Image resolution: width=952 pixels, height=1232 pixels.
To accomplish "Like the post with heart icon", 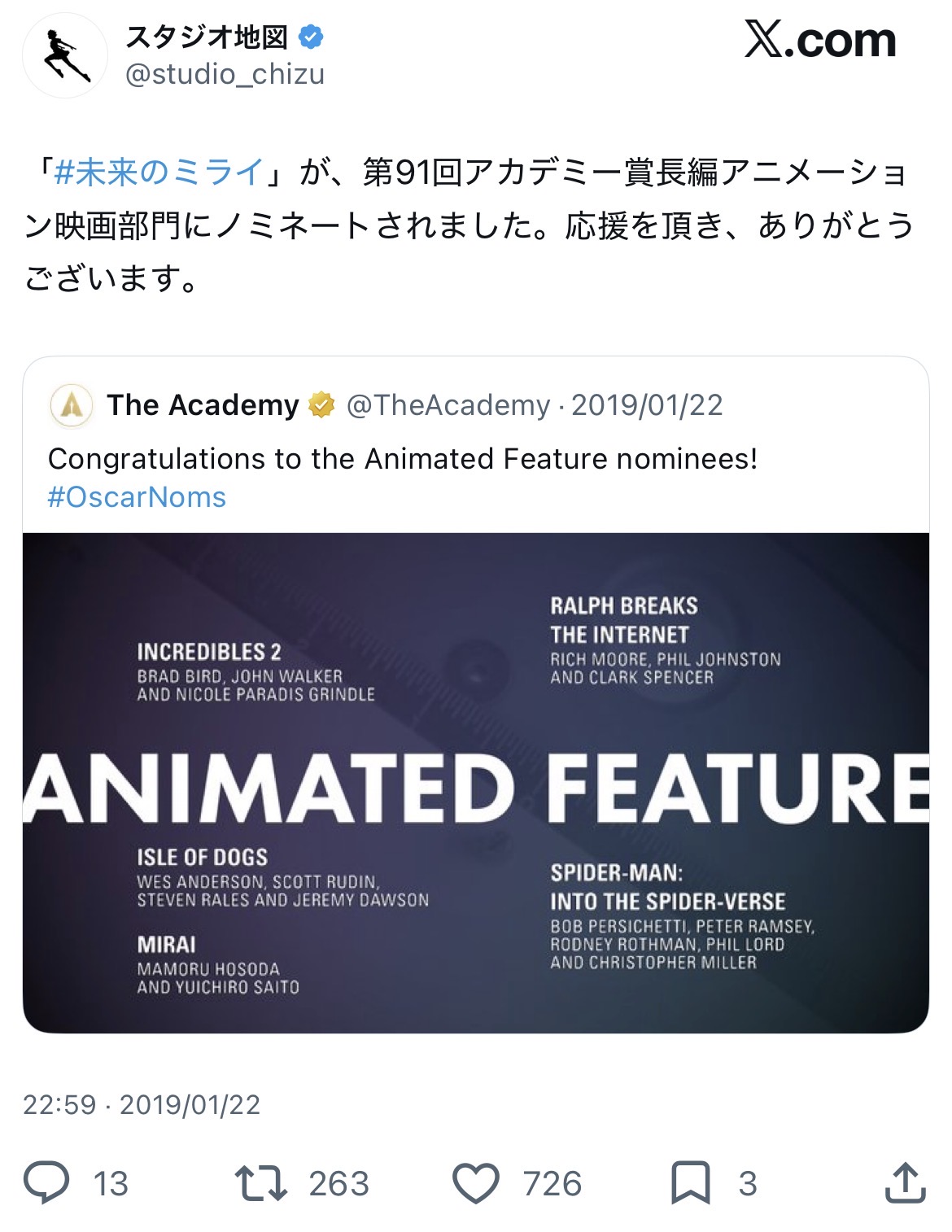I will click(x=476, y=1182).
